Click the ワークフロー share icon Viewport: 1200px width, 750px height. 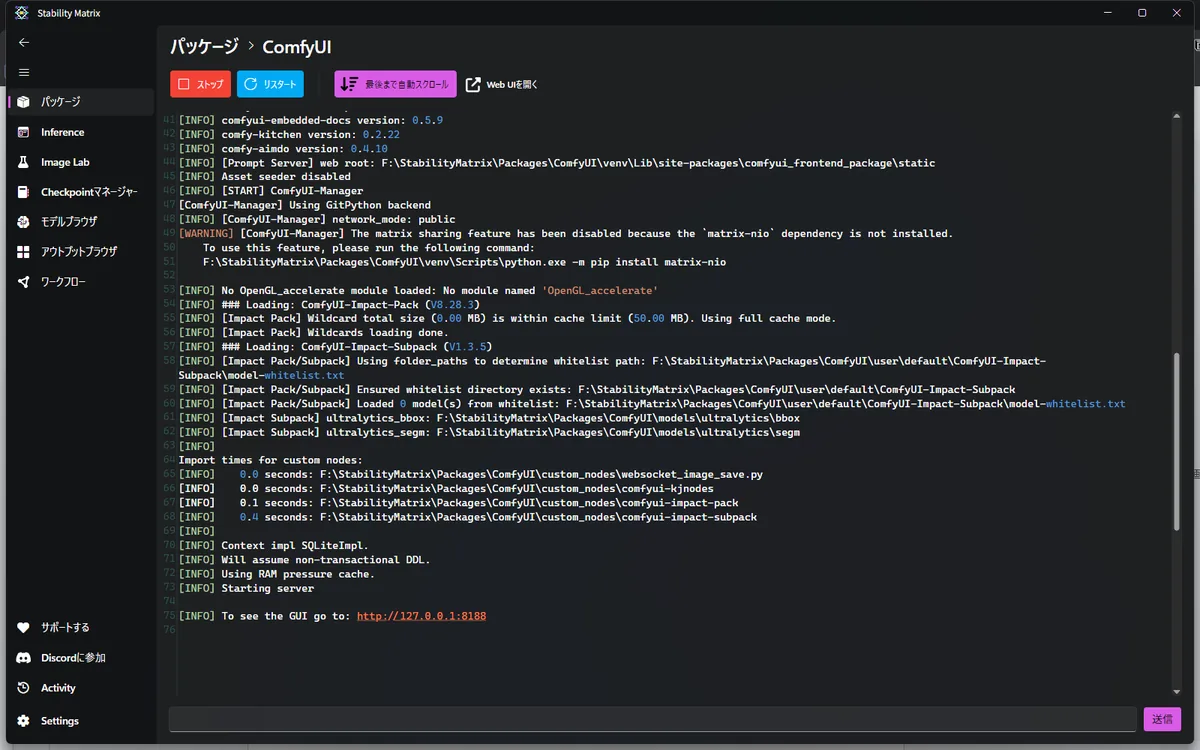(x=24, y=282)
